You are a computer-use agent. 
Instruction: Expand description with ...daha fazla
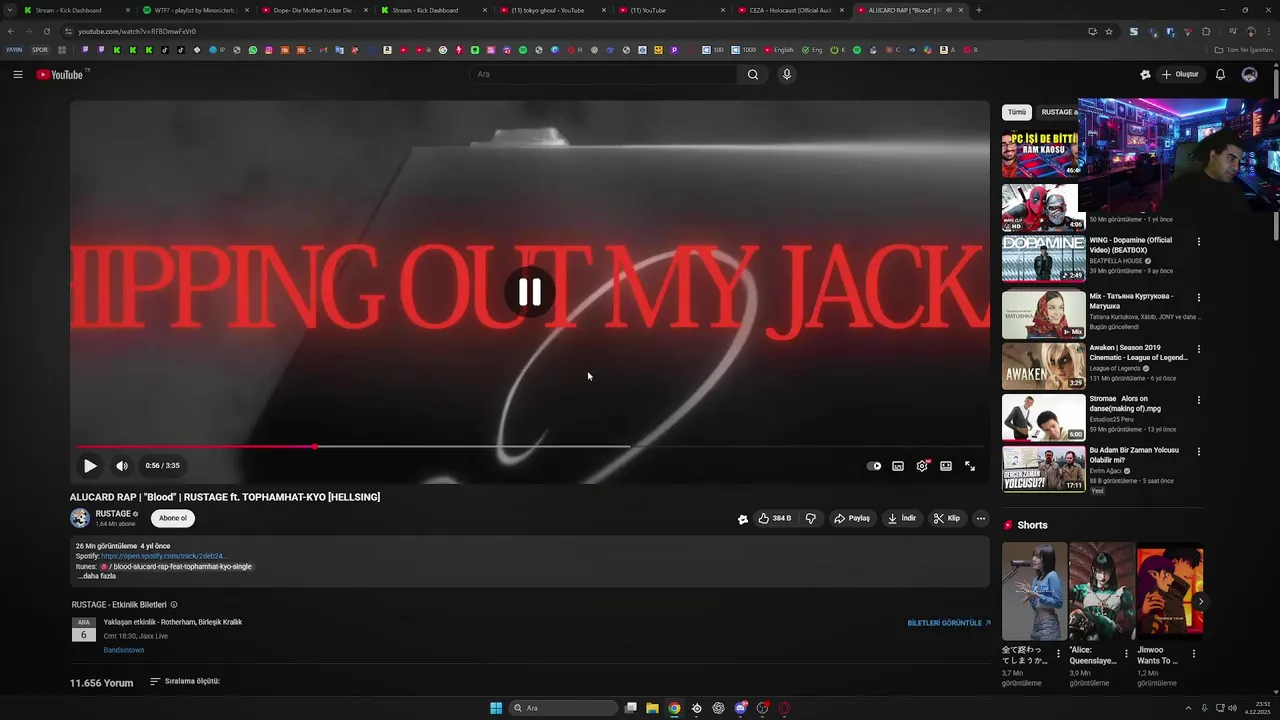97,576
